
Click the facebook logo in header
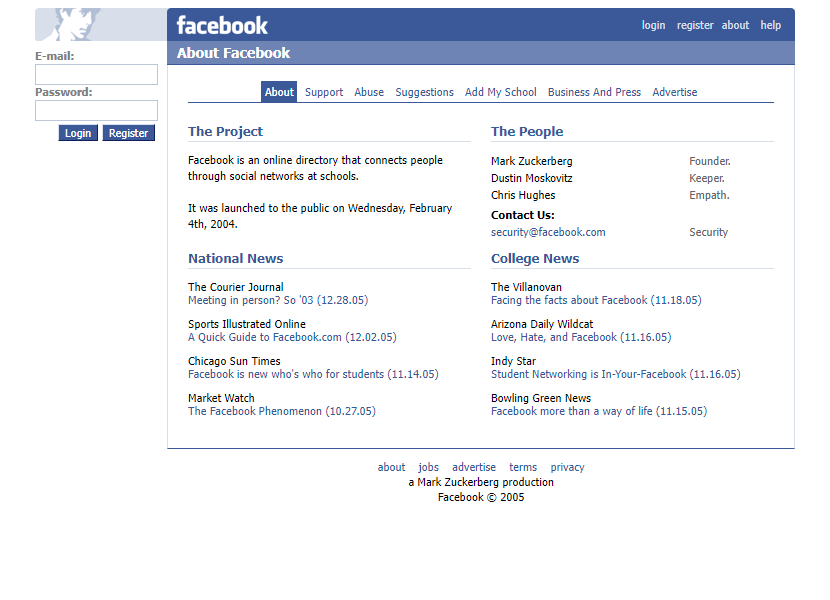point(222,25)
